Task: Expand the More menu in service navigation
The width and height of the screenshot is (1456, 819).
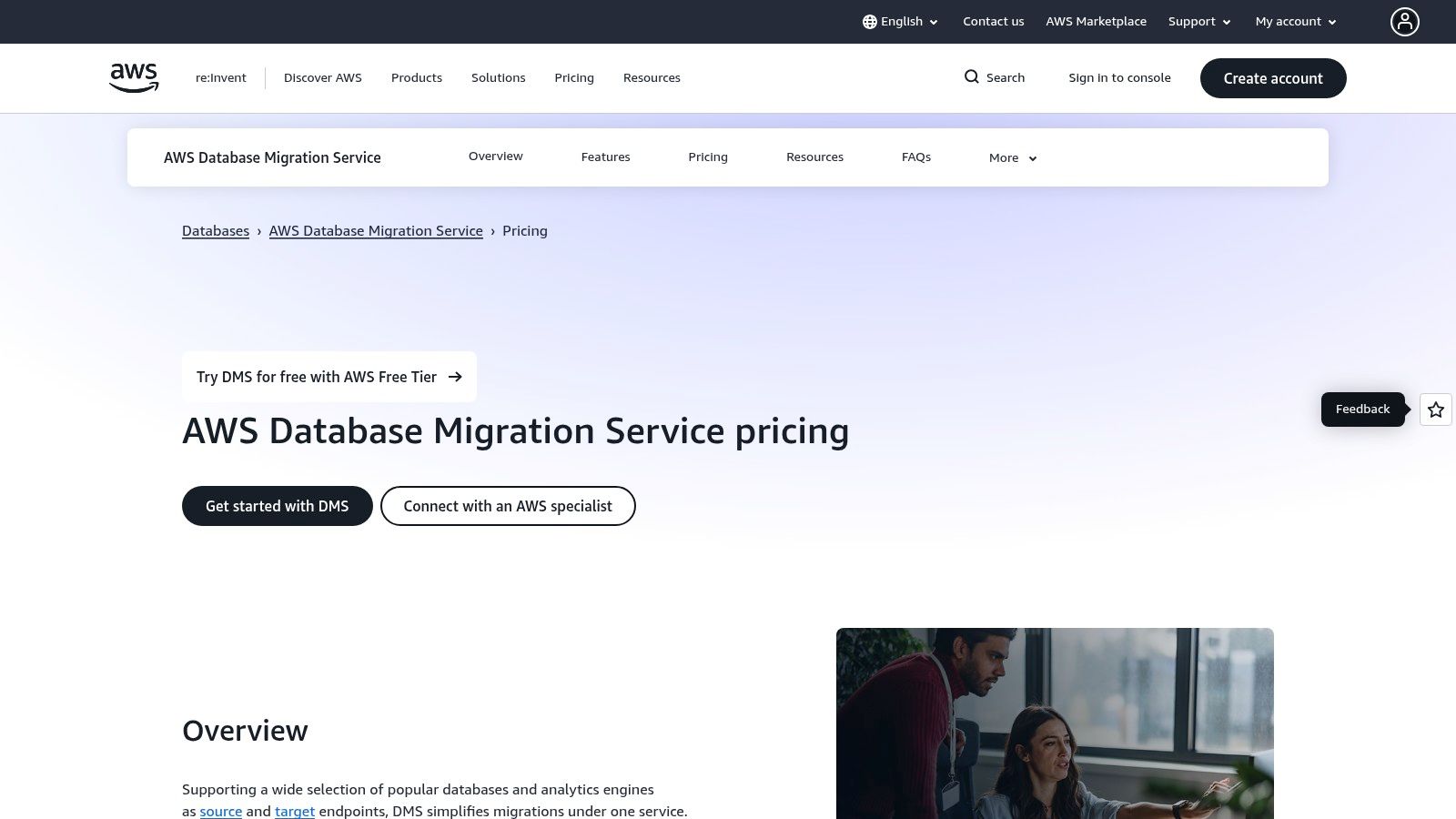Action: (x=1011, y=157)
